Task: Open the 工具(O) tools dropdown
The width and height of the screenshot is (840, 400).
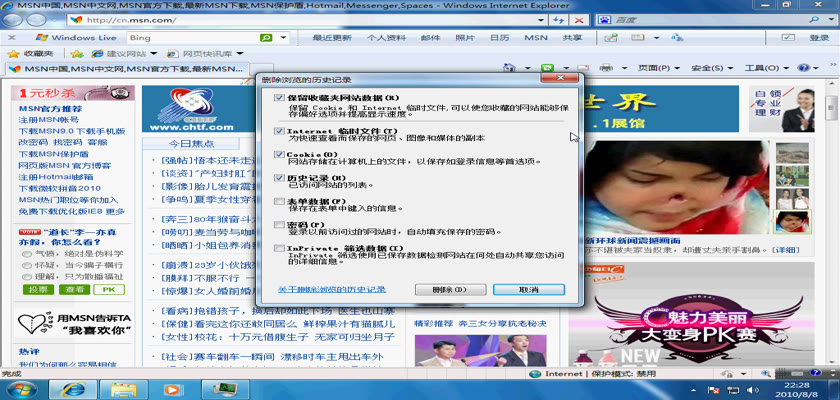Action: coord(762,68)
